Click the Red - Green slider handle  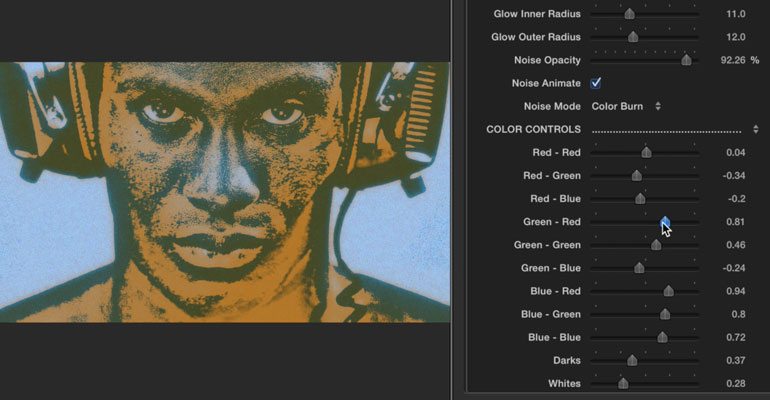point(637,176)
